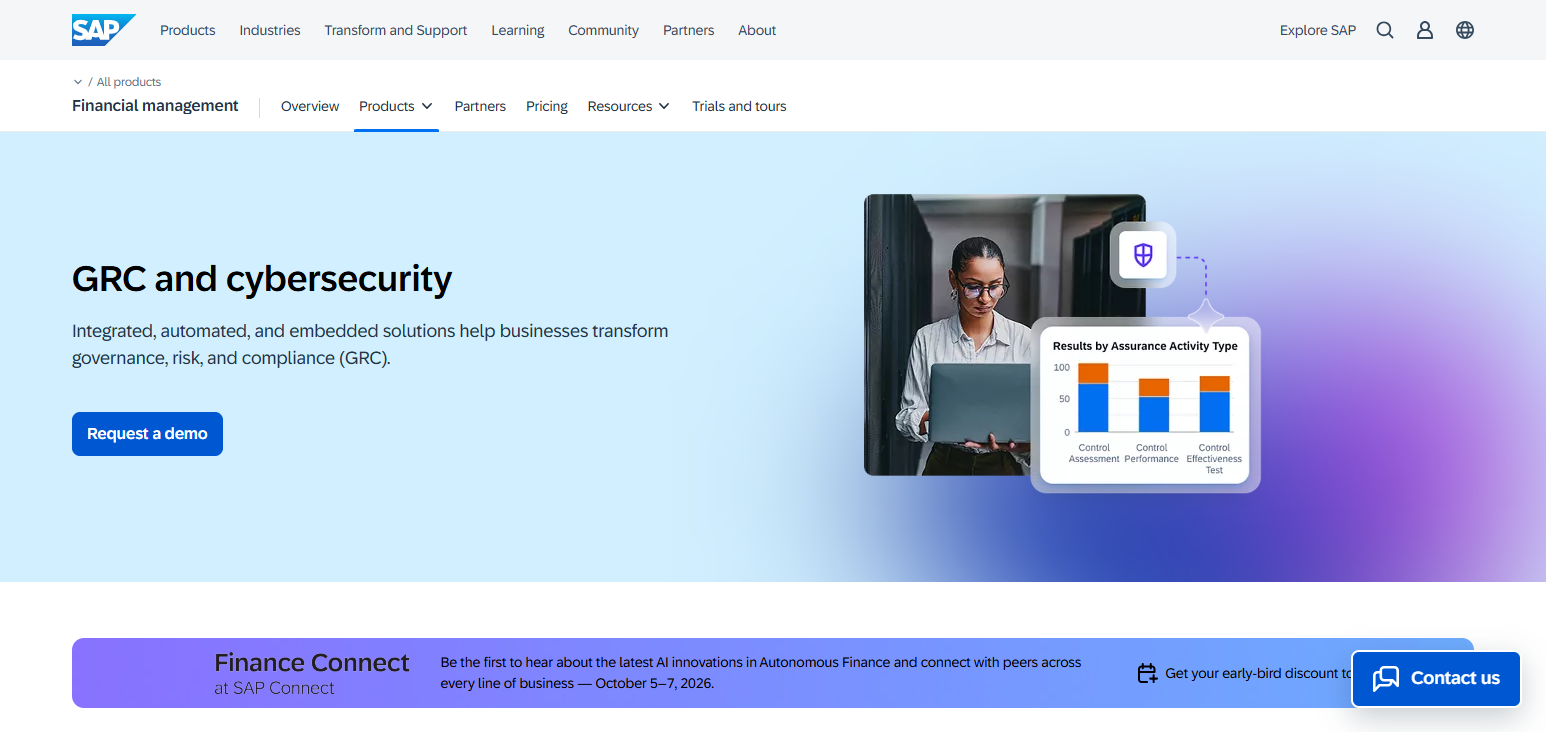Click the GRC and cybersecurity heading
The height and width of the screenshot is (732, 1546).
[262, 279]
